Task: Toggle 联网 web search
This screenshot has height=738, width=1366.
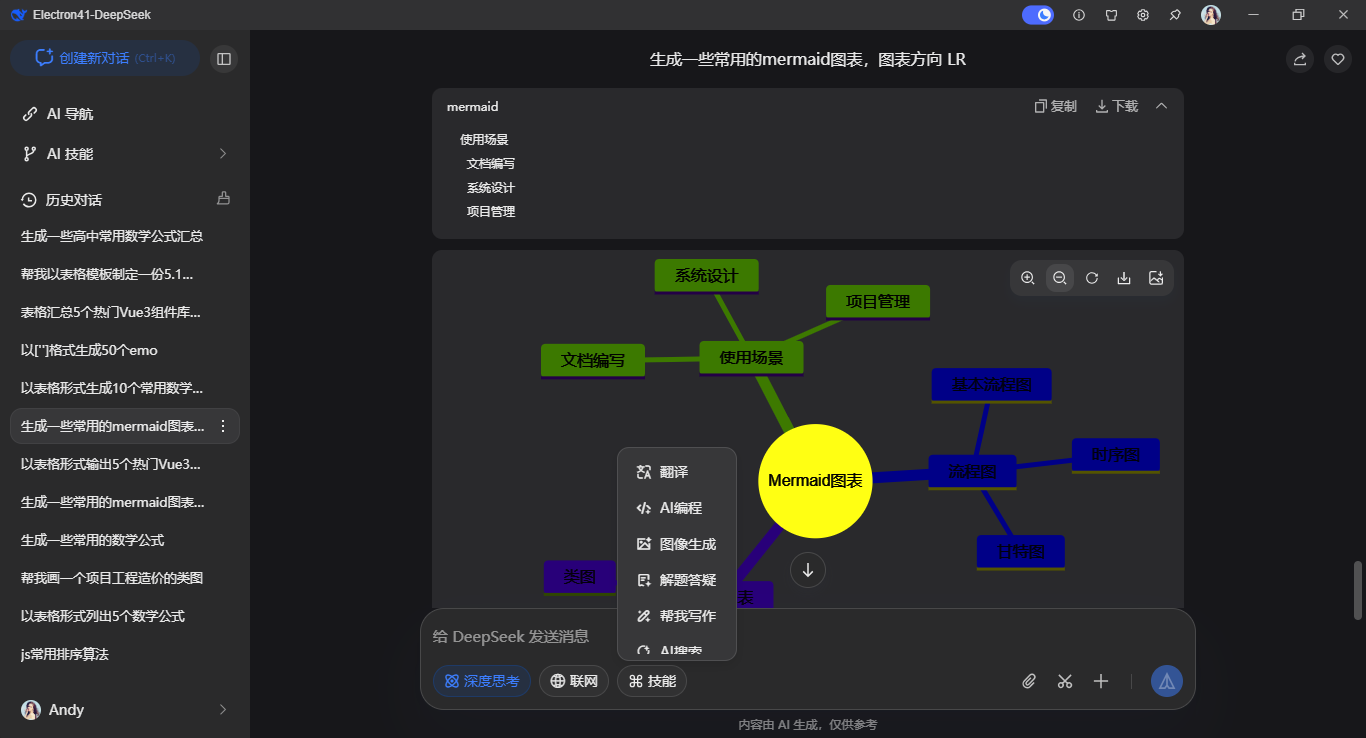Action: click(574, 681)
